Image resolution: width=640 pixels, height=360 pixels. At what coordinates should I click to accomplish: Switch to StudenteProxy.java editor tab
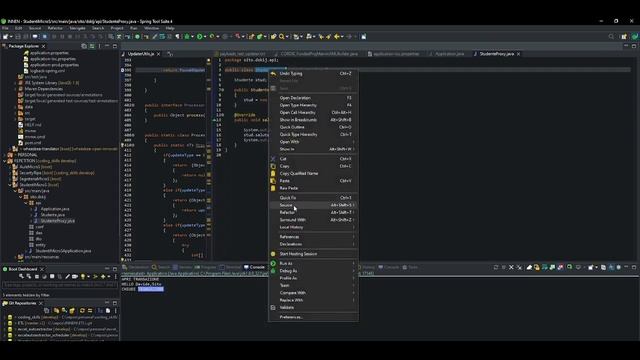coord(496,54)
